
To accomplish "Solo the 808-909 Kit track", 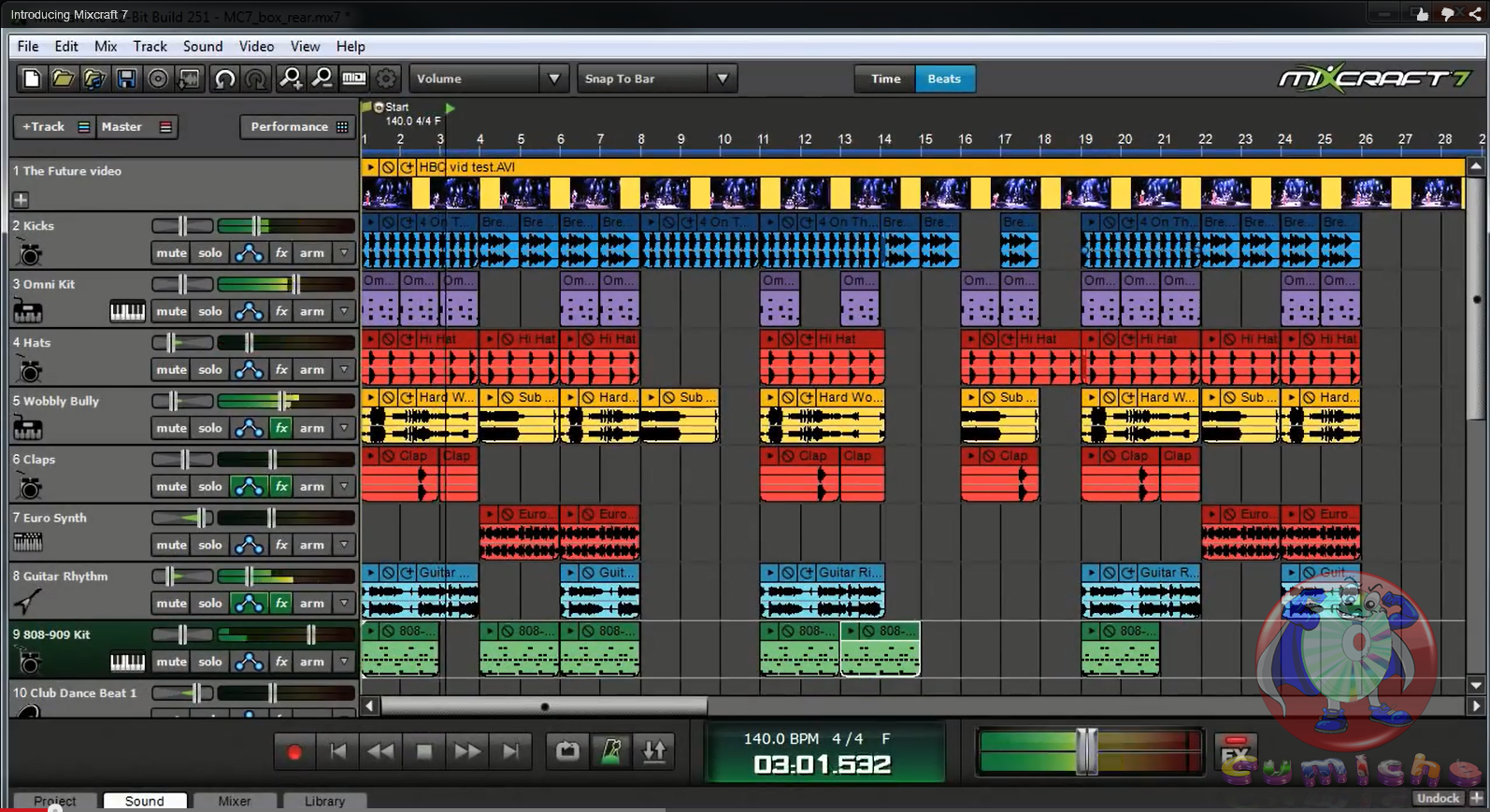I will [210, 662].
